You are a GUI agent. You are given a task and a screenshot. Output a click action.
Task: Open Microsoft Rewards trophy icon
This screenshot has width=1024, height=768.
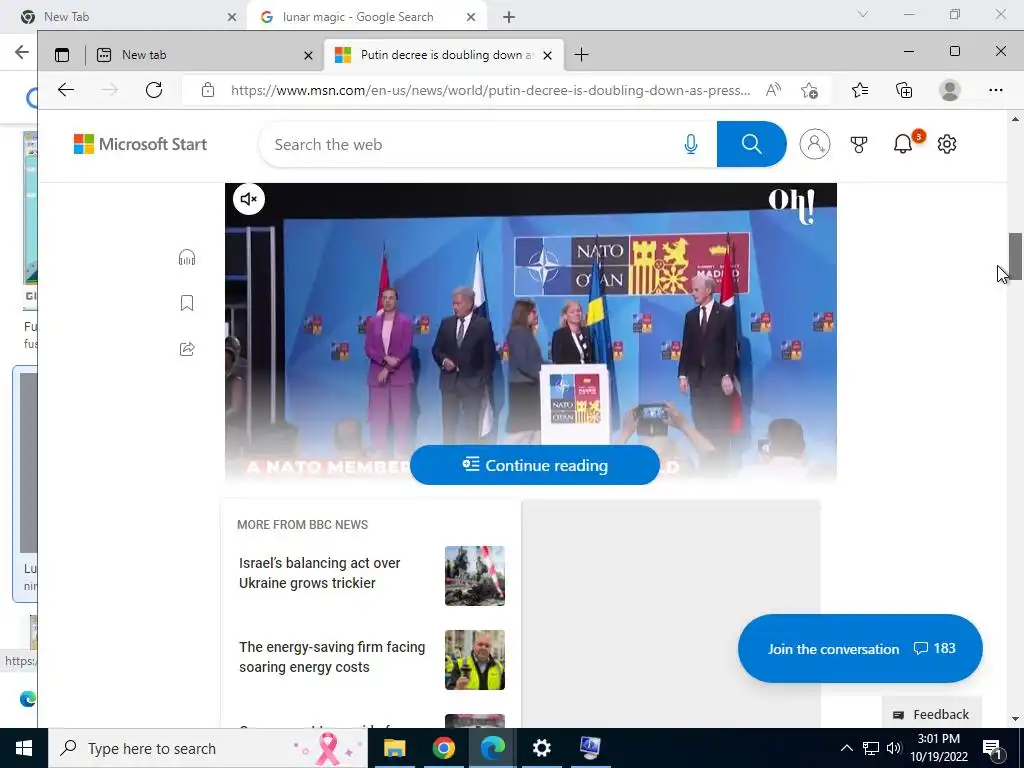click(859, 144)
